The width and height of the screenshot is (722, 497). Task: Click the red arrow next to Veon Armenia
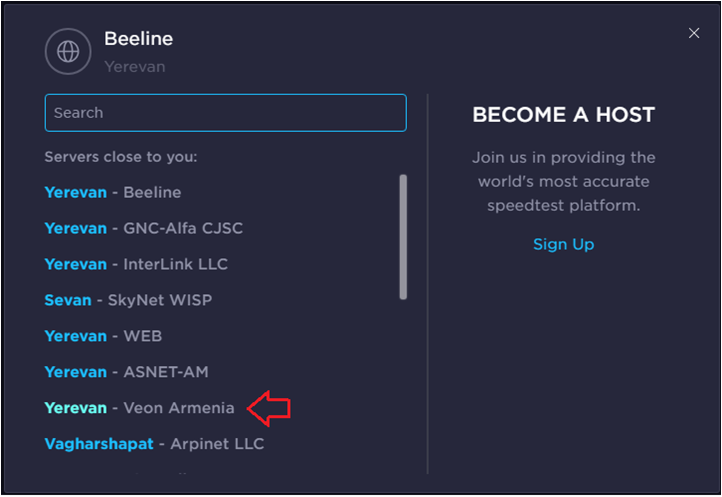269,407
